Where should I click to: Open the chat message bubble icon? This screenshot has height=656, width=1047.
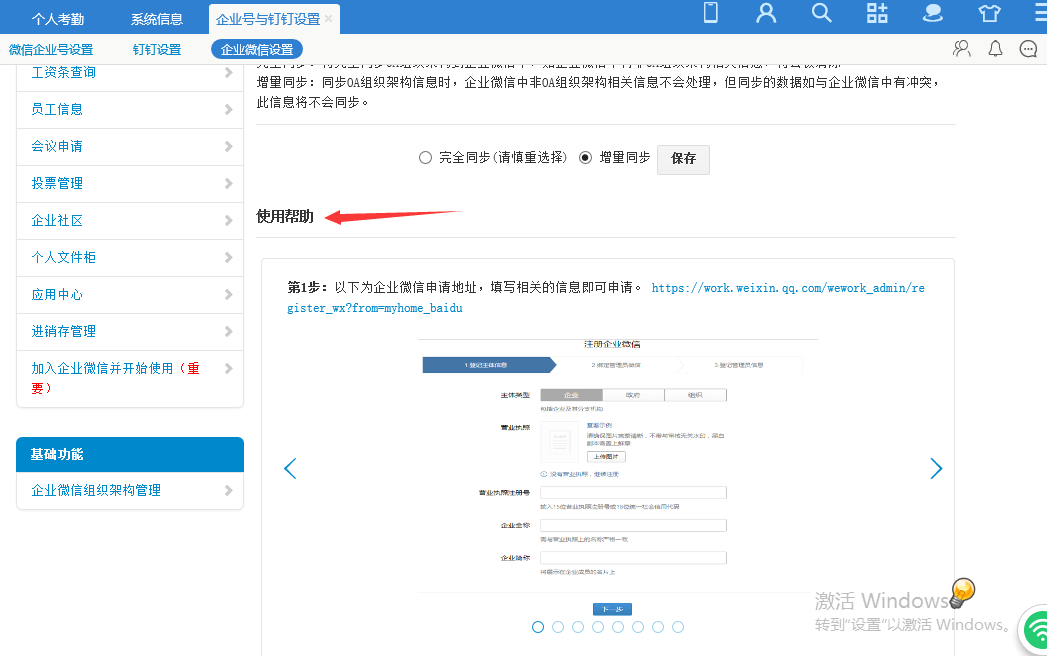(1028, 49)
